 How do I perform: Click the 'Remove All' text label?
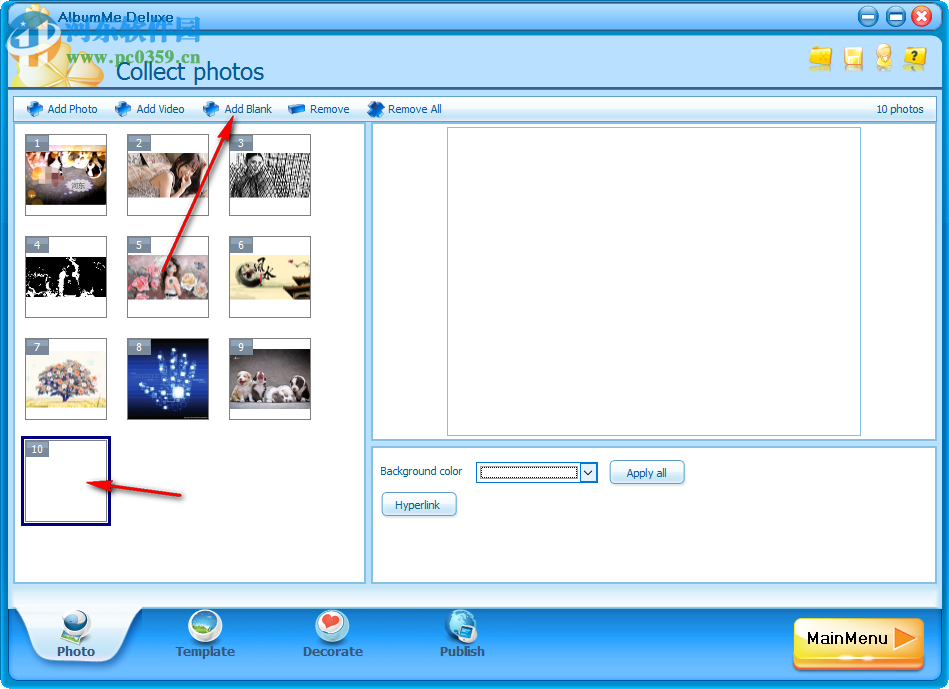415,109
